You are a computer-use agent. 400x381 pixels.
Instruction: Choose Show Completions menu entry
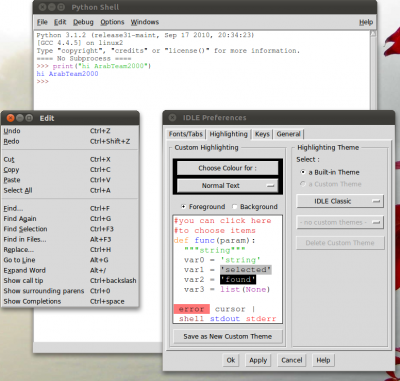tap(70, 301)
